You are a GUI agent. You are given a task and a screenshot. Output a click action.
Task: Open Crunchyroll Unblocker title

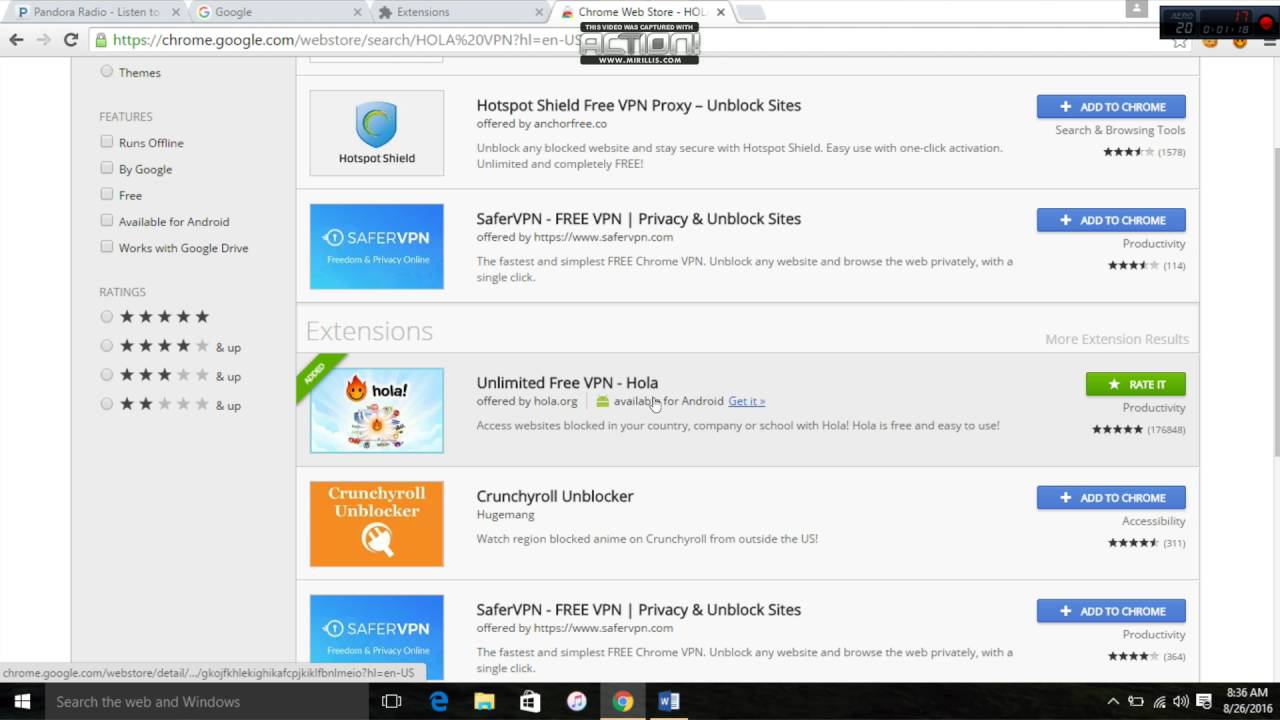(555, 496)
